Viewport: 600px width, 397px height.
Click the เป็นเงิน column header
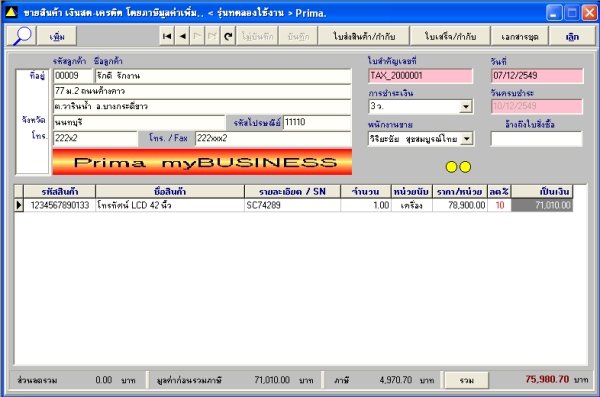pyautogui.click(x=542, y=191)
